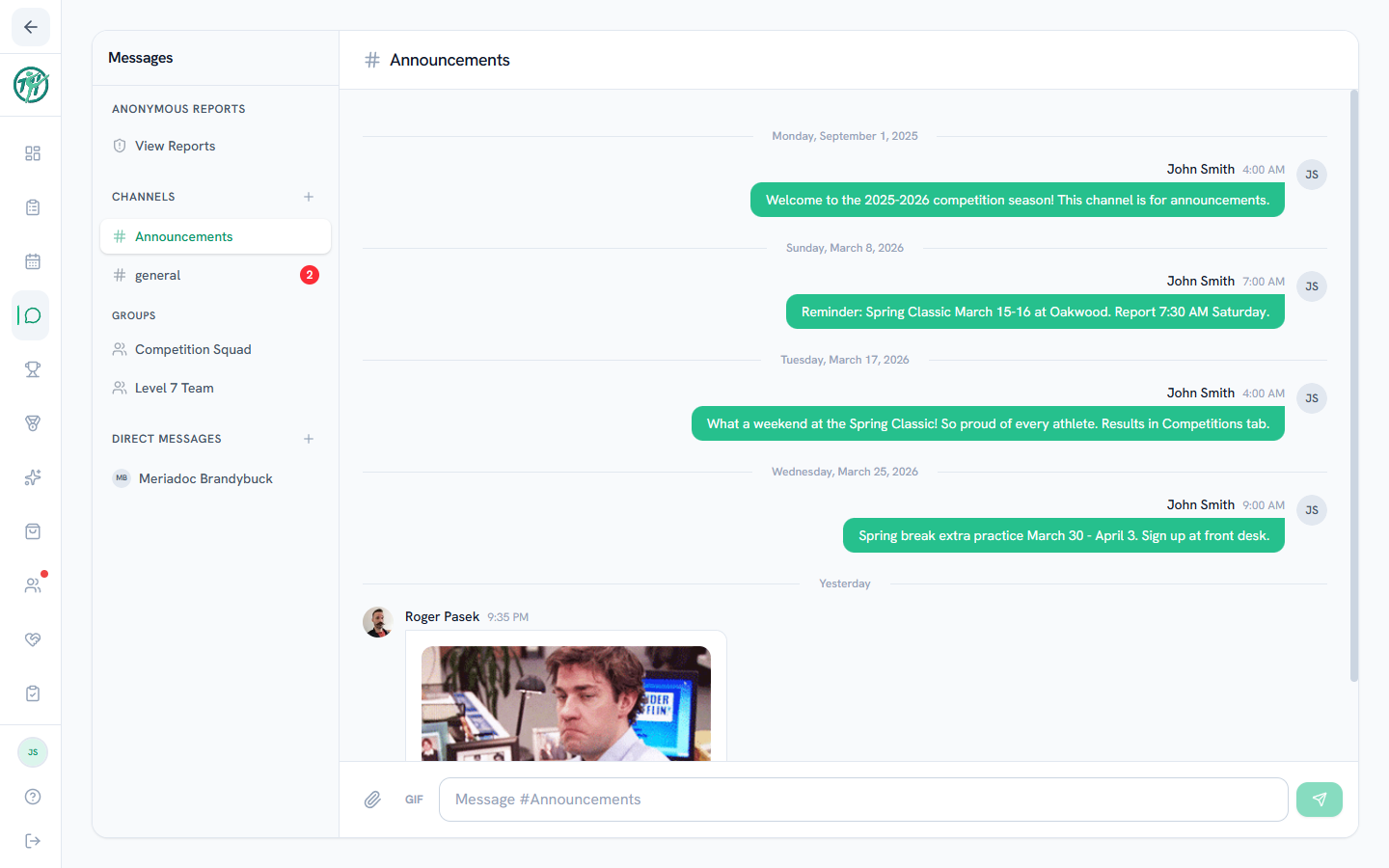
Task: Click the Announcements header title
Action: coord(449,60)
